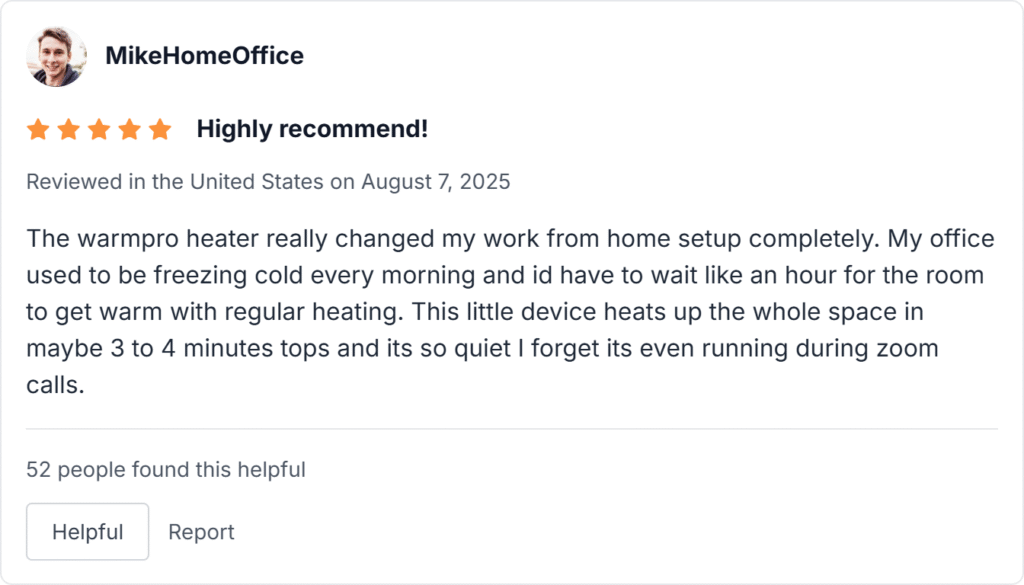
Task: Select the fourth orange star icon
Action: pyautogui.click(x=130, y=129)
